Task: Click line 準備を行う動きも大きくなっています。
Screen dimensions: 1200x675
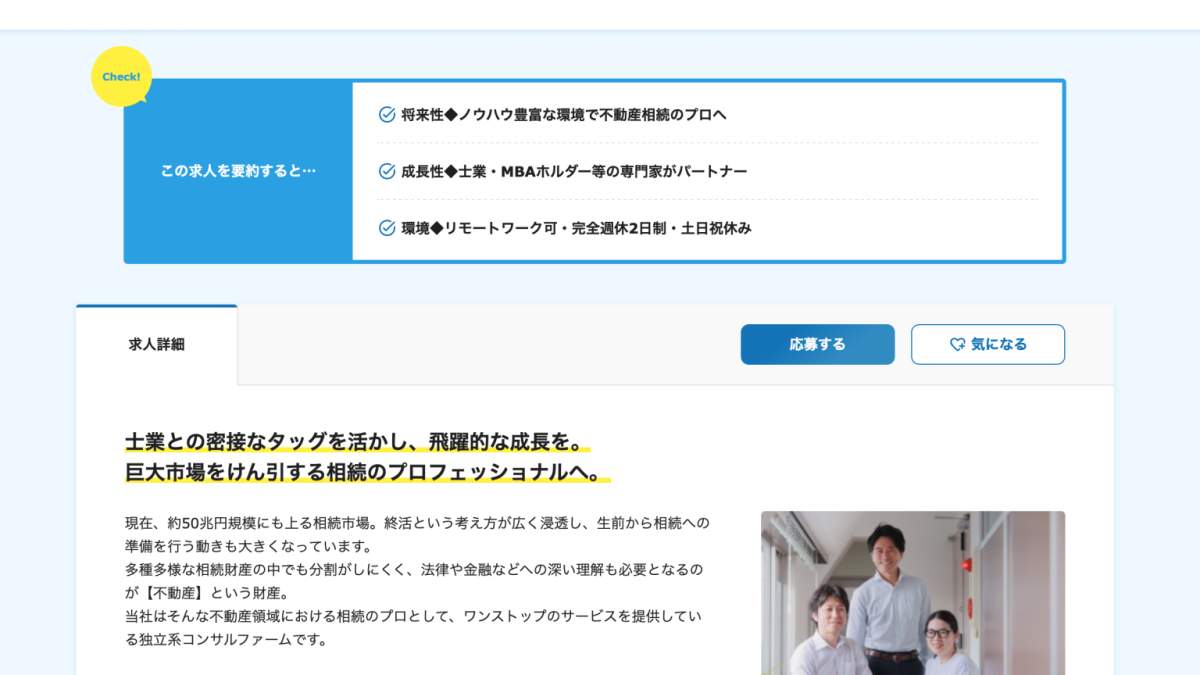Action: pyautogui.click(x=248, y=546)
